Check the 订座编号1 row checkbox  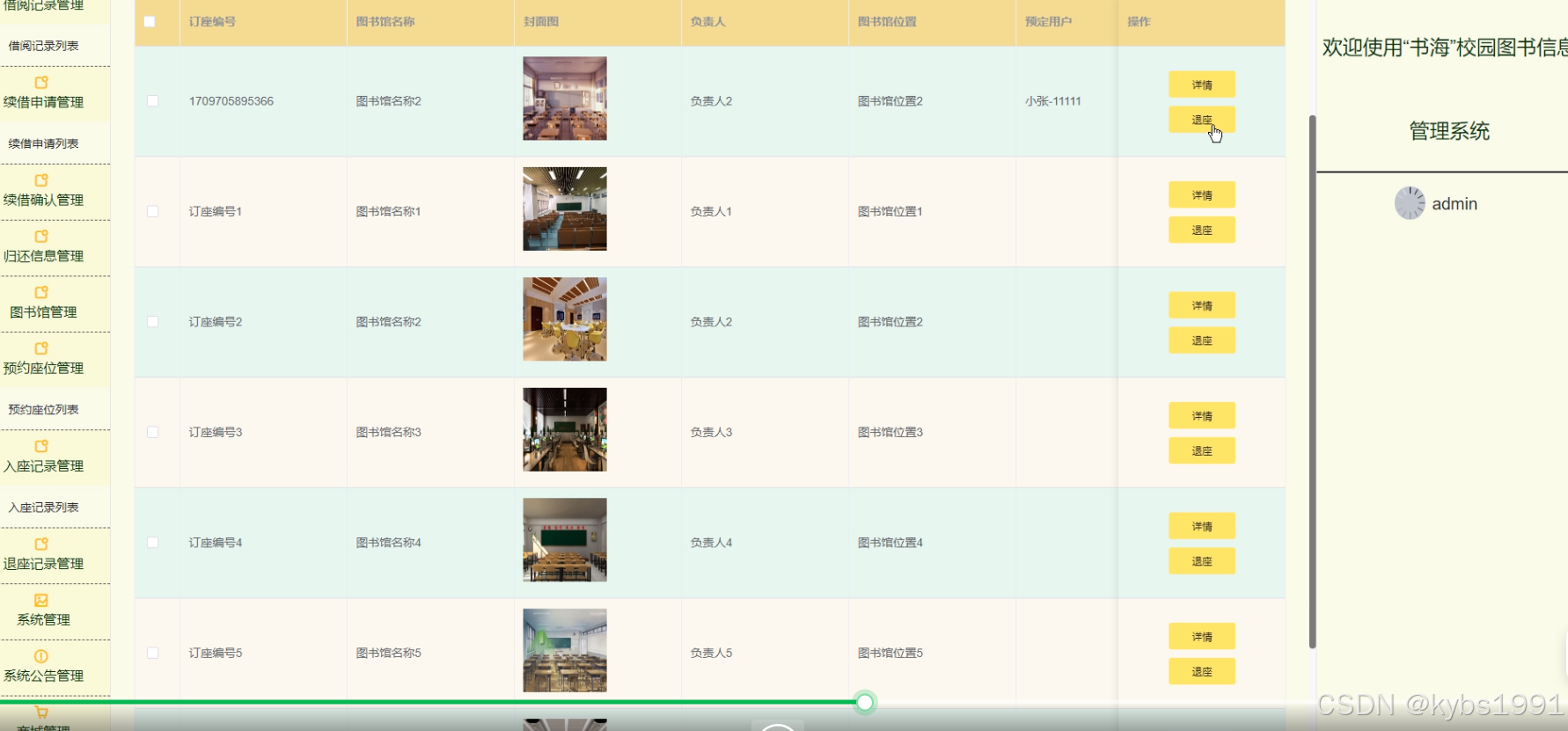coord(153,211)
